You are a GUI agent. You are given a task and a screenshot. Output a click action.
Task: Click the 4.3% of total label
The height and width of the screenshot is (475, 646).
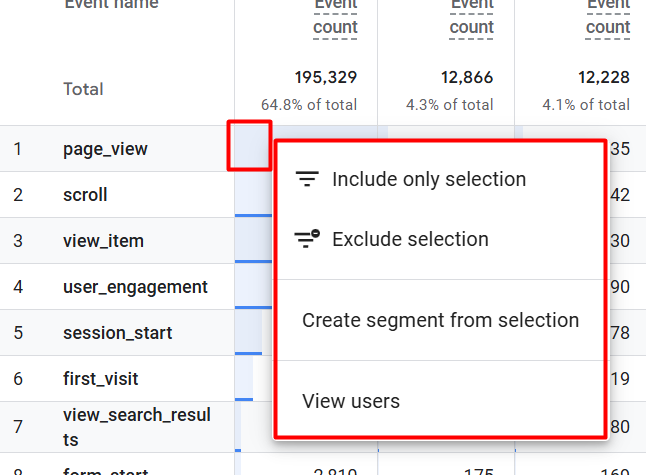449,105
